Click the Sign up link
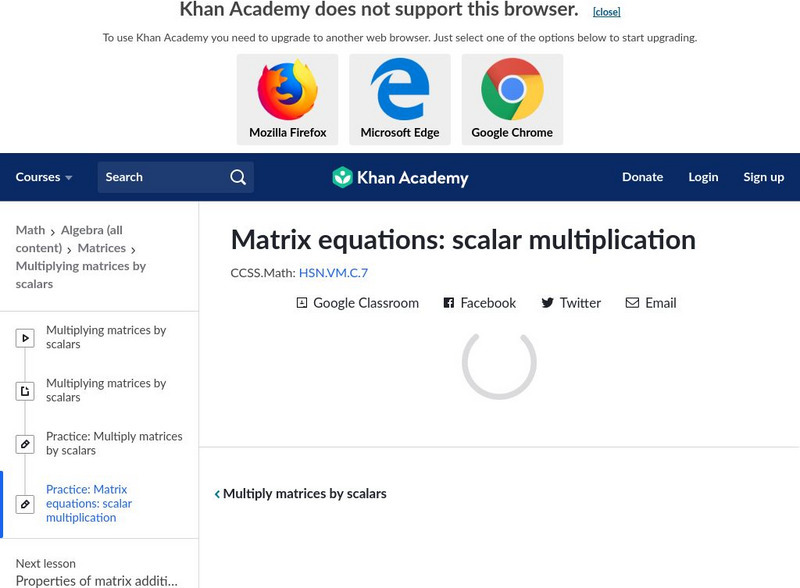800x588 pixels. click(763, 177)
